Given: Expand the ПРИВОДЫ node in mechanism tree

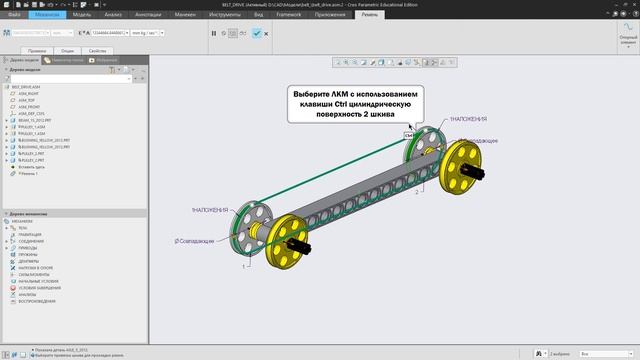Looking at the screenshot, I should [6, 248].
